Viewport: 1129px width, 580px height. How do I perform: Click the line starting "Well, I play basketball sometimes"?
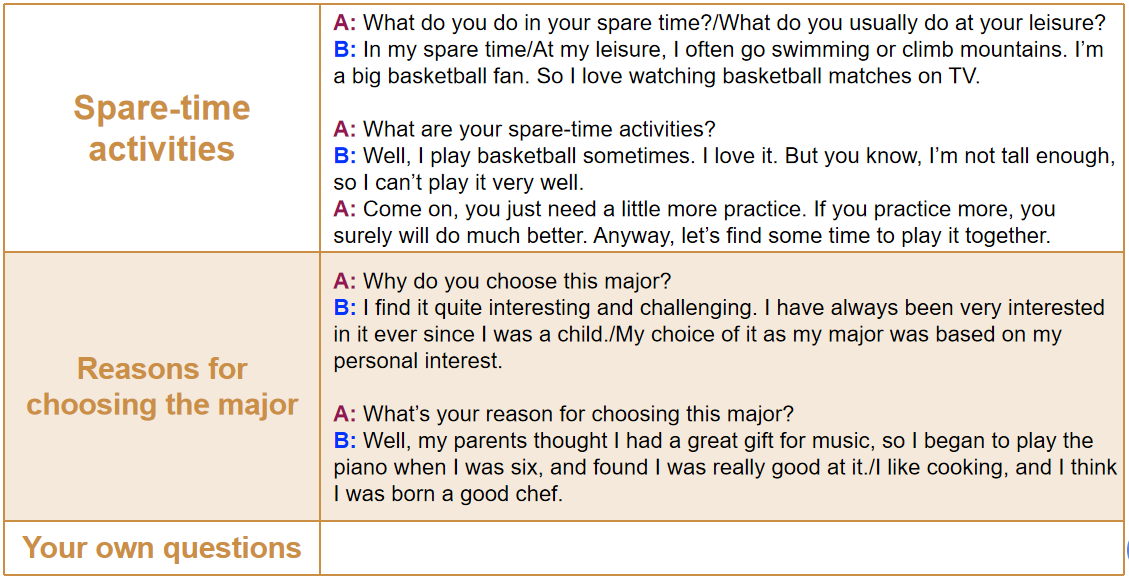click(737, 156)
